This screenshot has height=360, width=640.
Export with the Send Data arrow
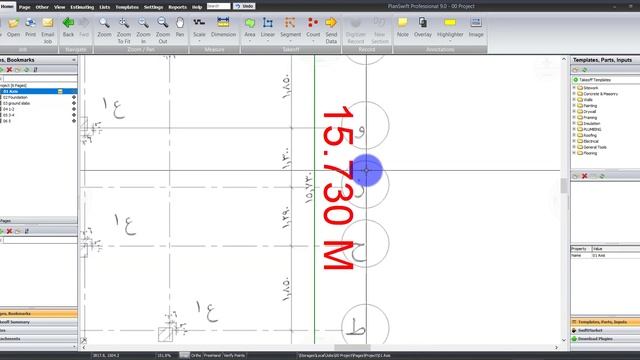(331, 30)
